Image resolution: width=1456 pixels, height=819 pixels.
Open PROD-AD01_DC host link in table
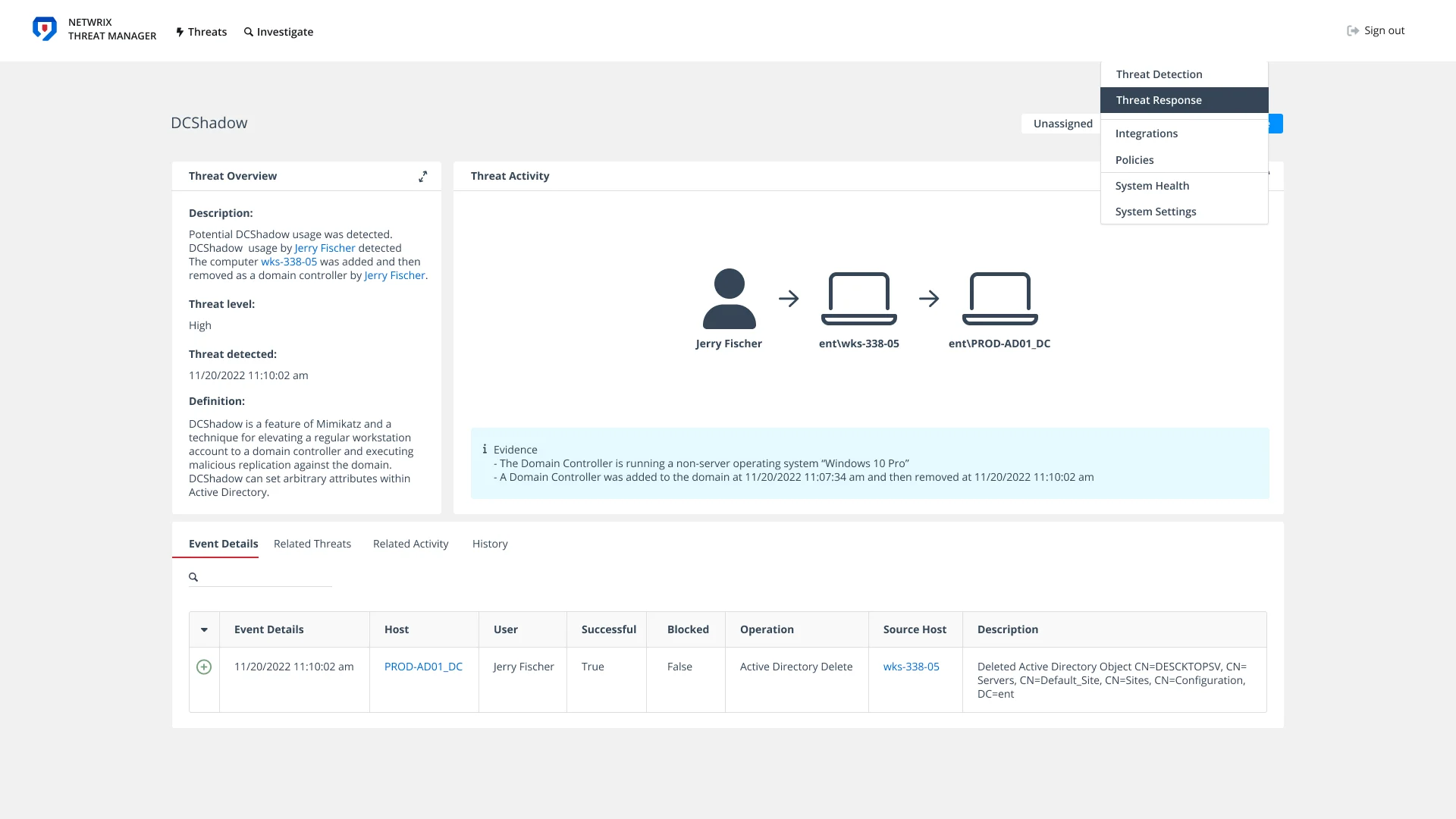423,667
